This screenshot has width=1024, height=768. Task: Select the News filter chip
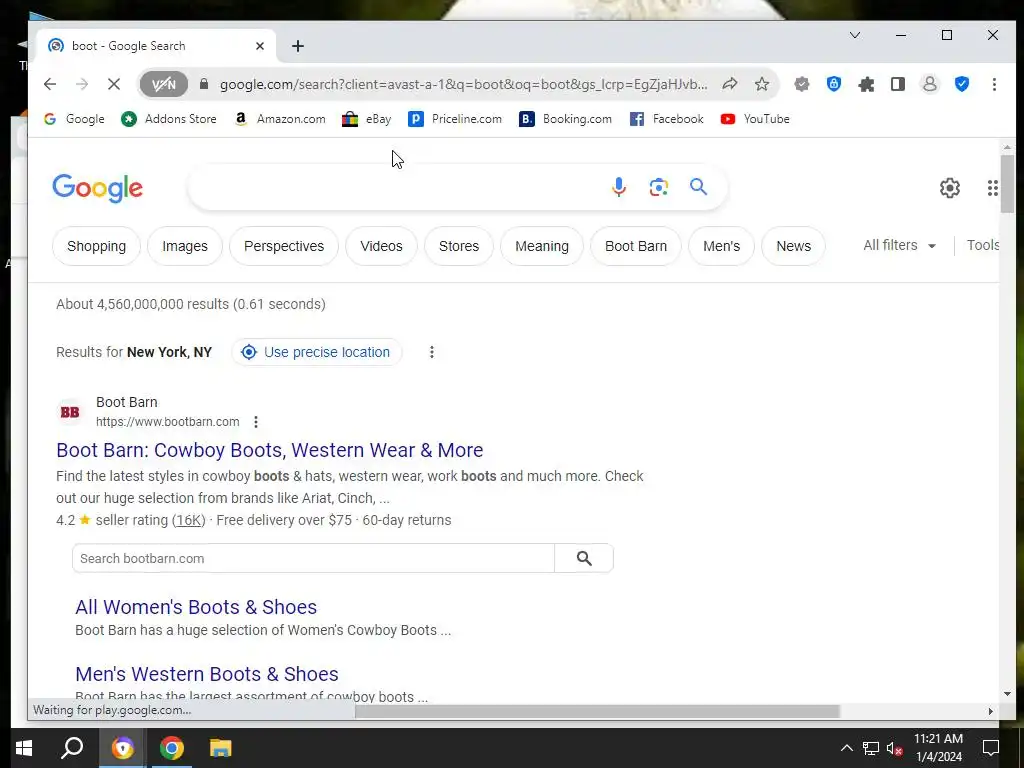[793, 246]
